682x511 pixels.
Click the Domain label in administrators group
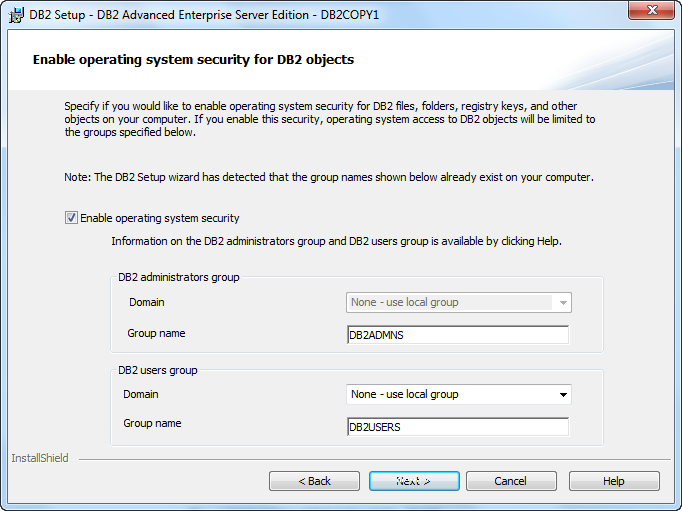click(147, 302)
